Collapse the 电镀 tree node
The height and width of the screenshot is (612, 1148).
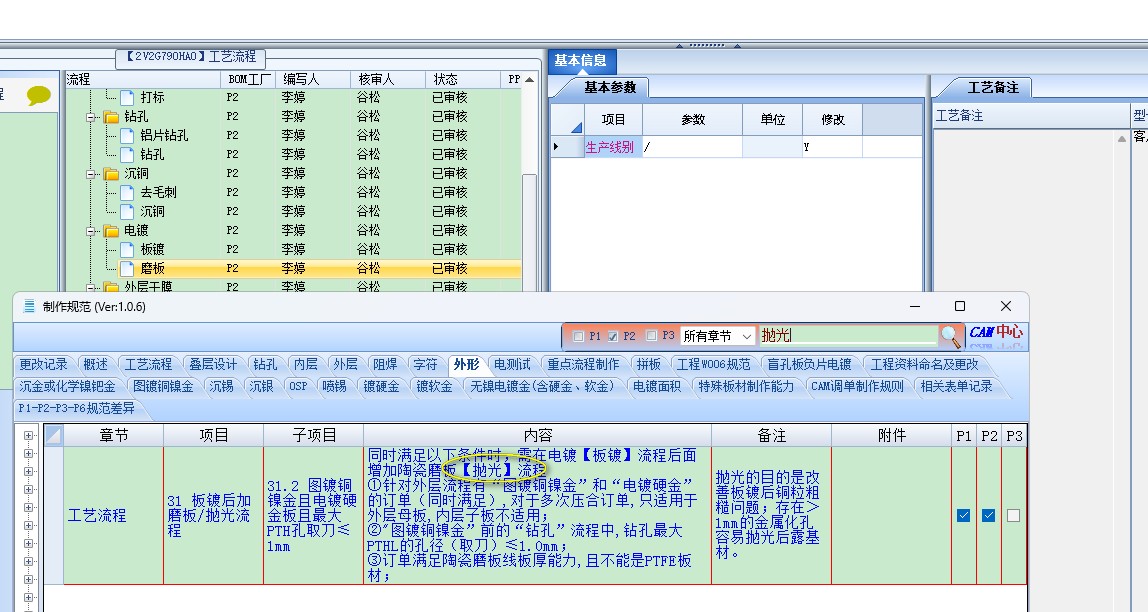[x=92, y=231]
